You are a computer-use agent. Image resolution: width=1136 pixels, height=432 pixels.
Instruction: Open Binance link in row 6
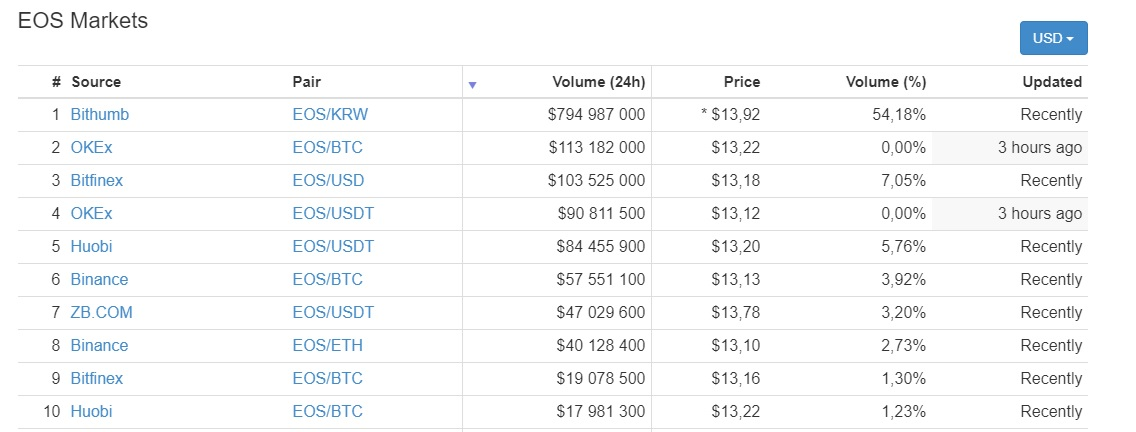point(99,280)
